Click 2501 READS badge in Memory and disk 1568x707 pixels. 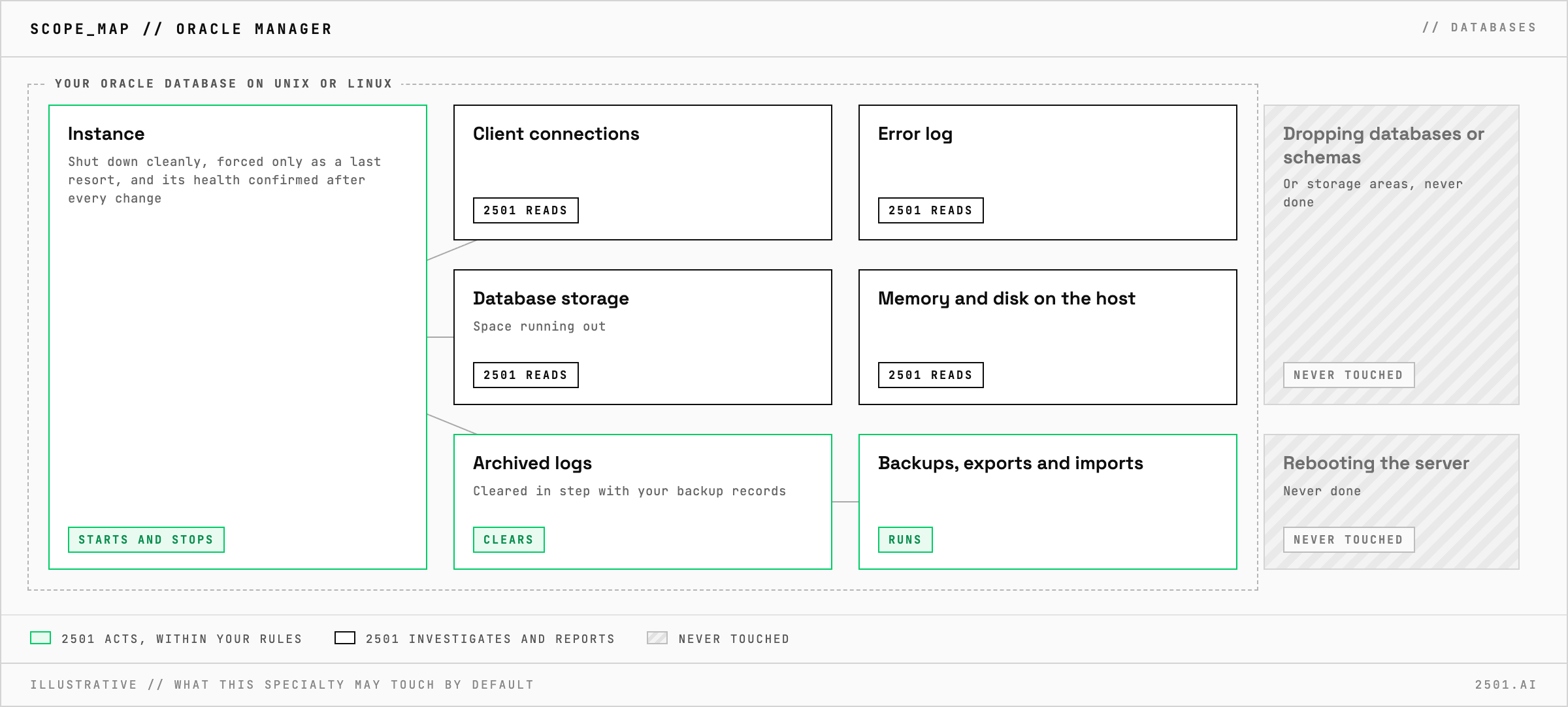(x=931, y=375)
